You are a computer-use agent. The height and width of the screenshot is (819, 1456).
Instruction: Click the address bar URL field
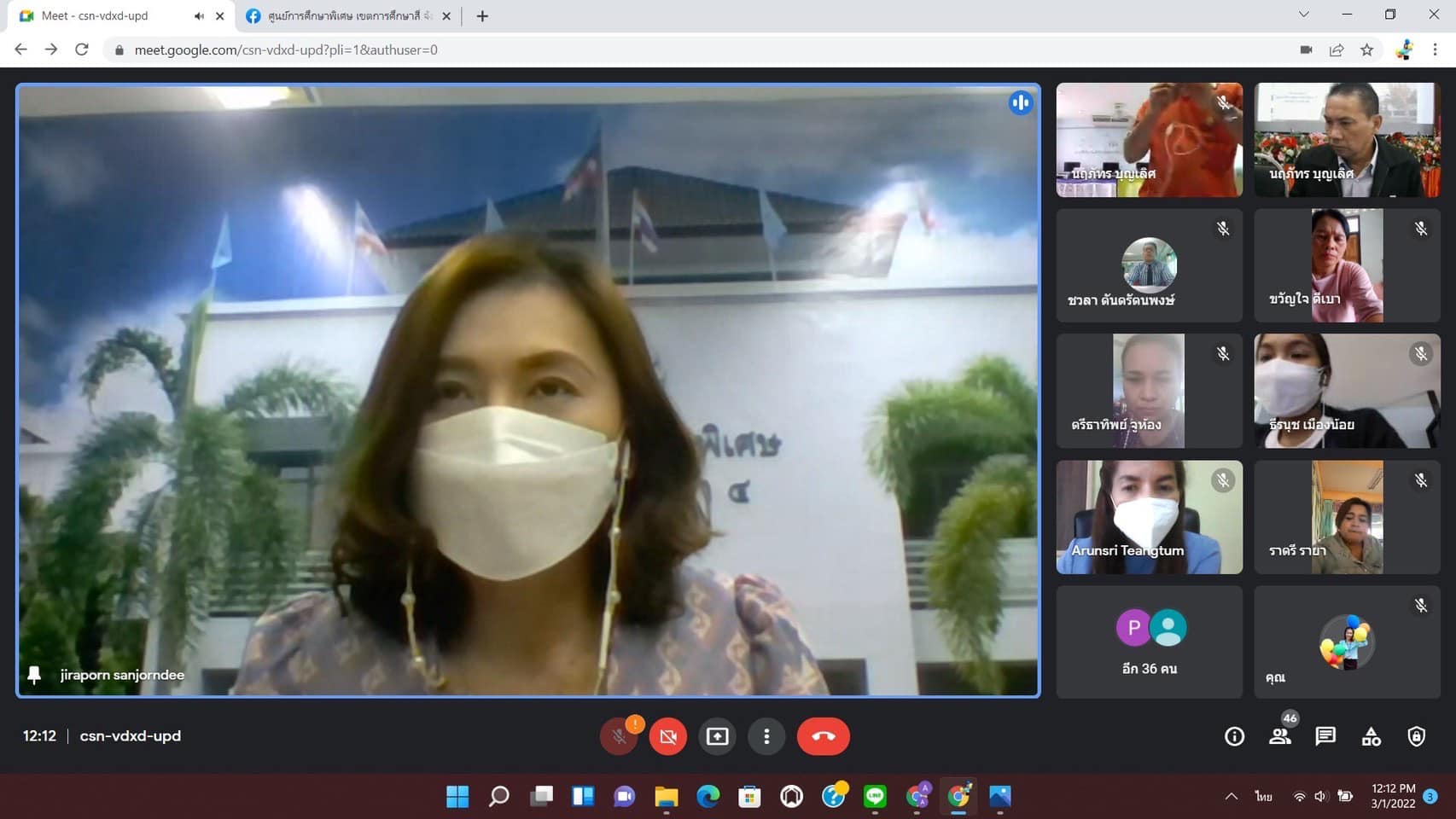click(700, 49)
